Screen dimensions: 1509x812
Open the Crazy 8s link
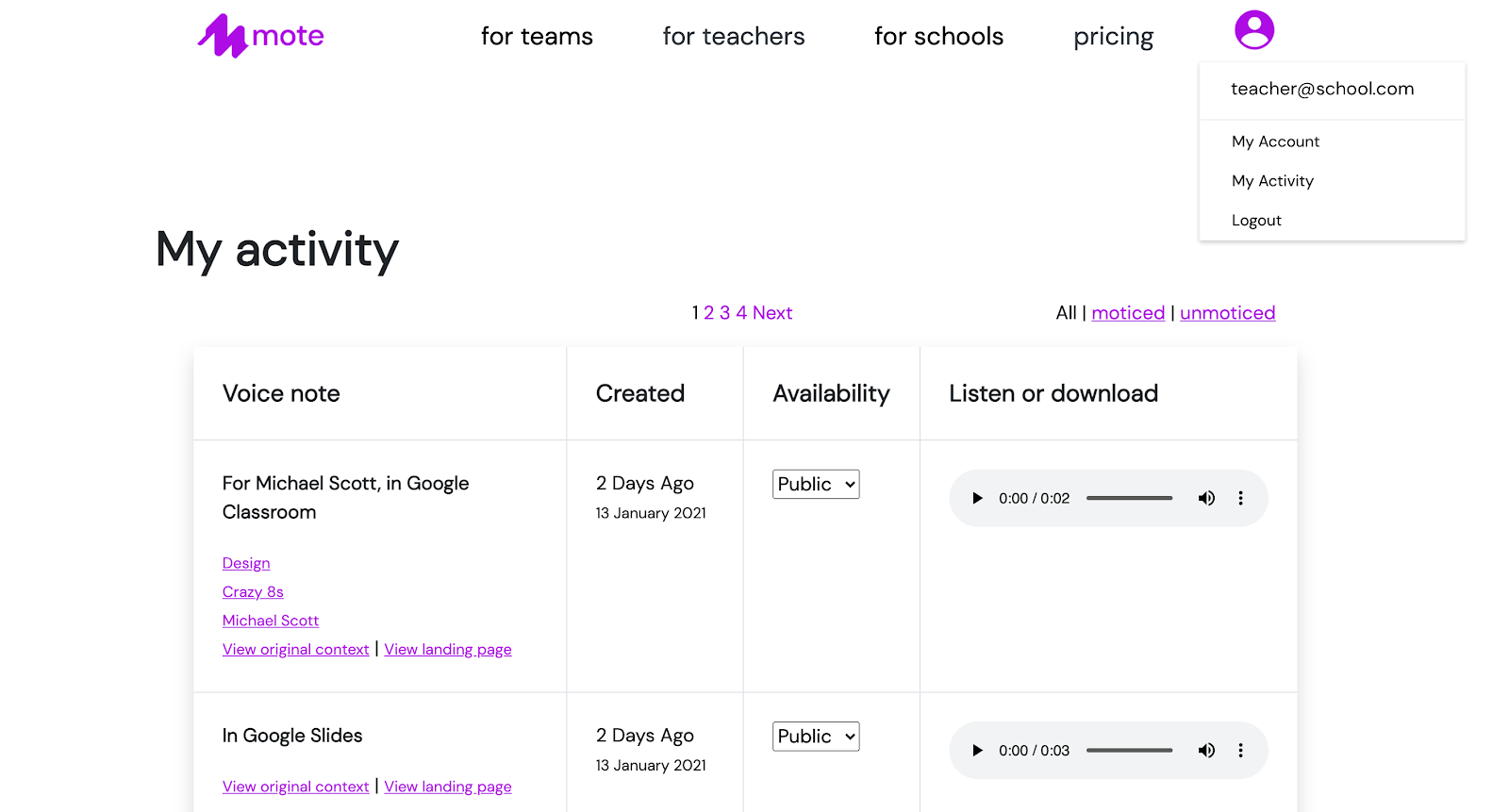pos(253,592)
